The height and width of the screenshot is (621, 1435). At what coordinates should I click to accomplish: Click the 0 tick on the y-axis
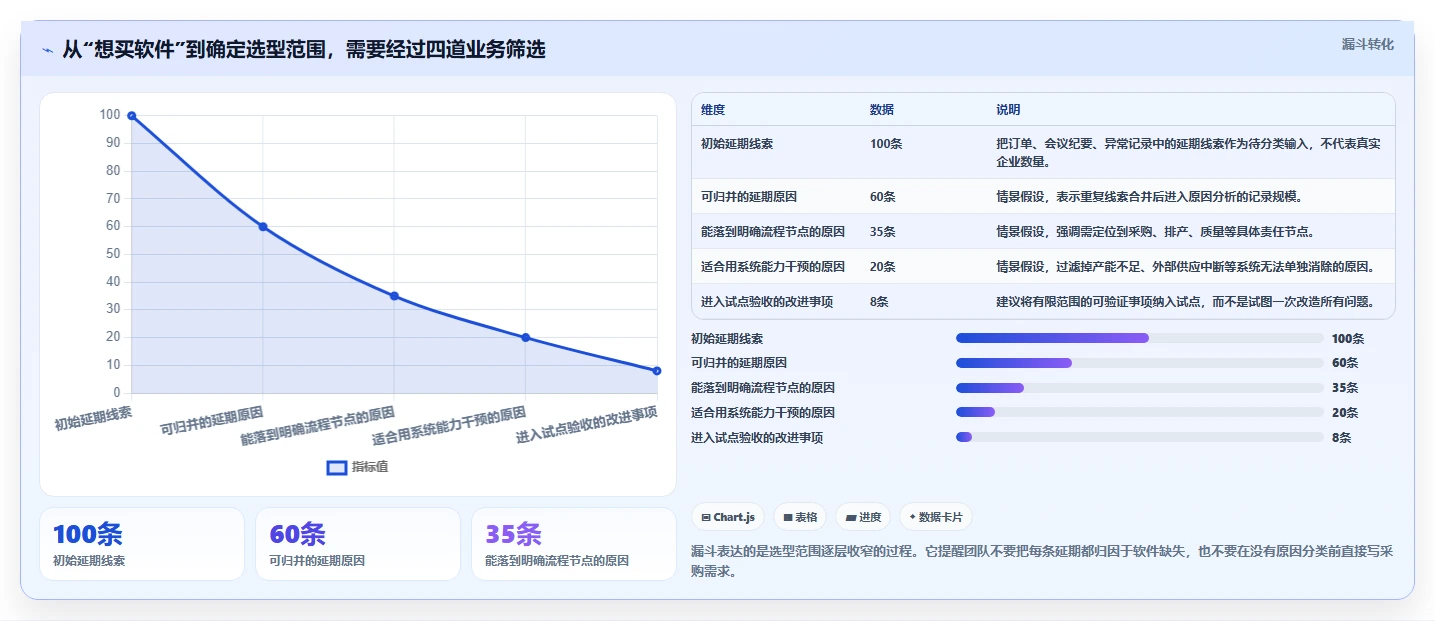tap(117, 392)
